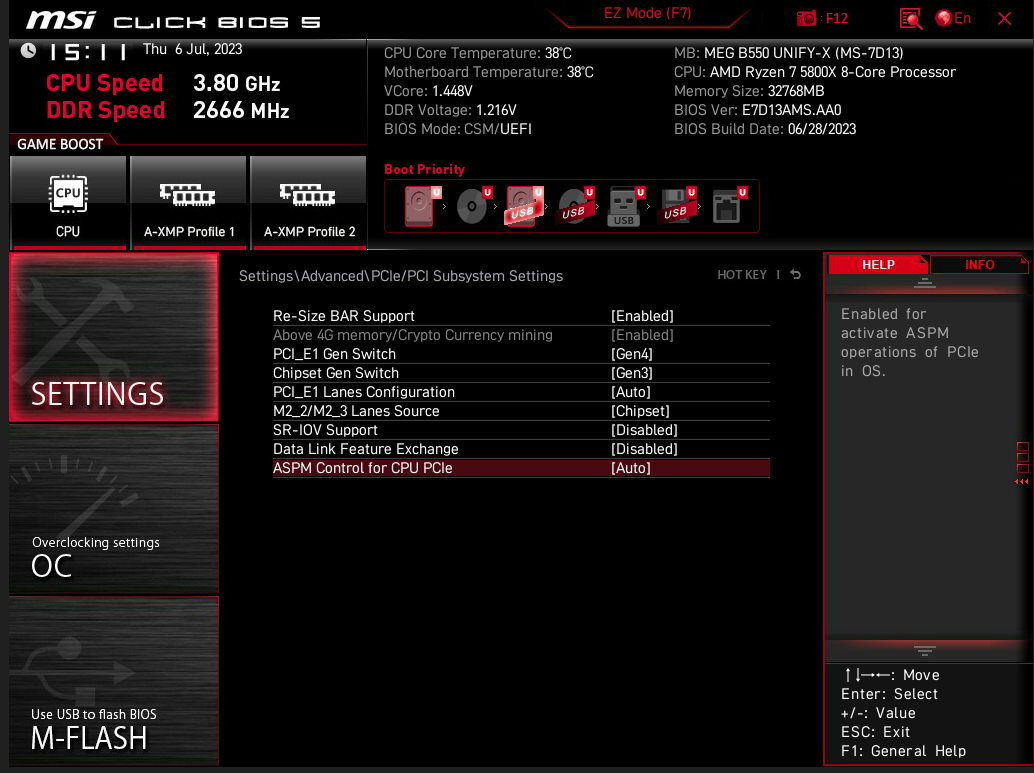Open the SETTINGS section
1034x773 pixels.
pyautogui.click(x=114, y=338)
